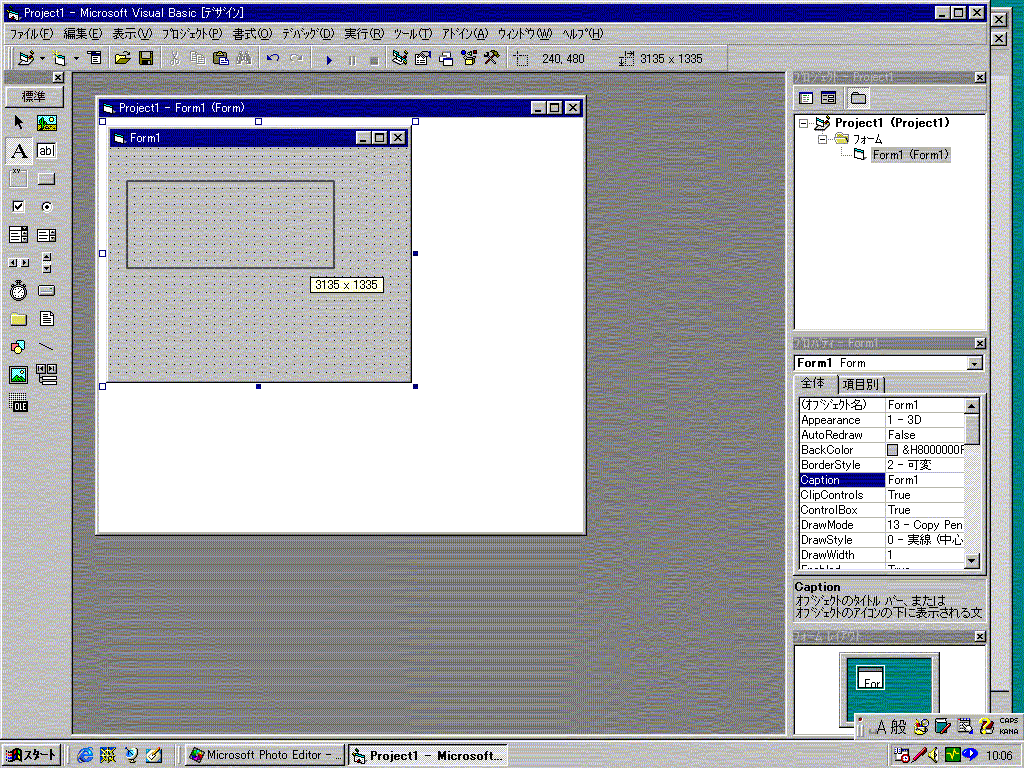
Task: Show the Form Layout Window via toolbar icon
Action: pos(446,59)
